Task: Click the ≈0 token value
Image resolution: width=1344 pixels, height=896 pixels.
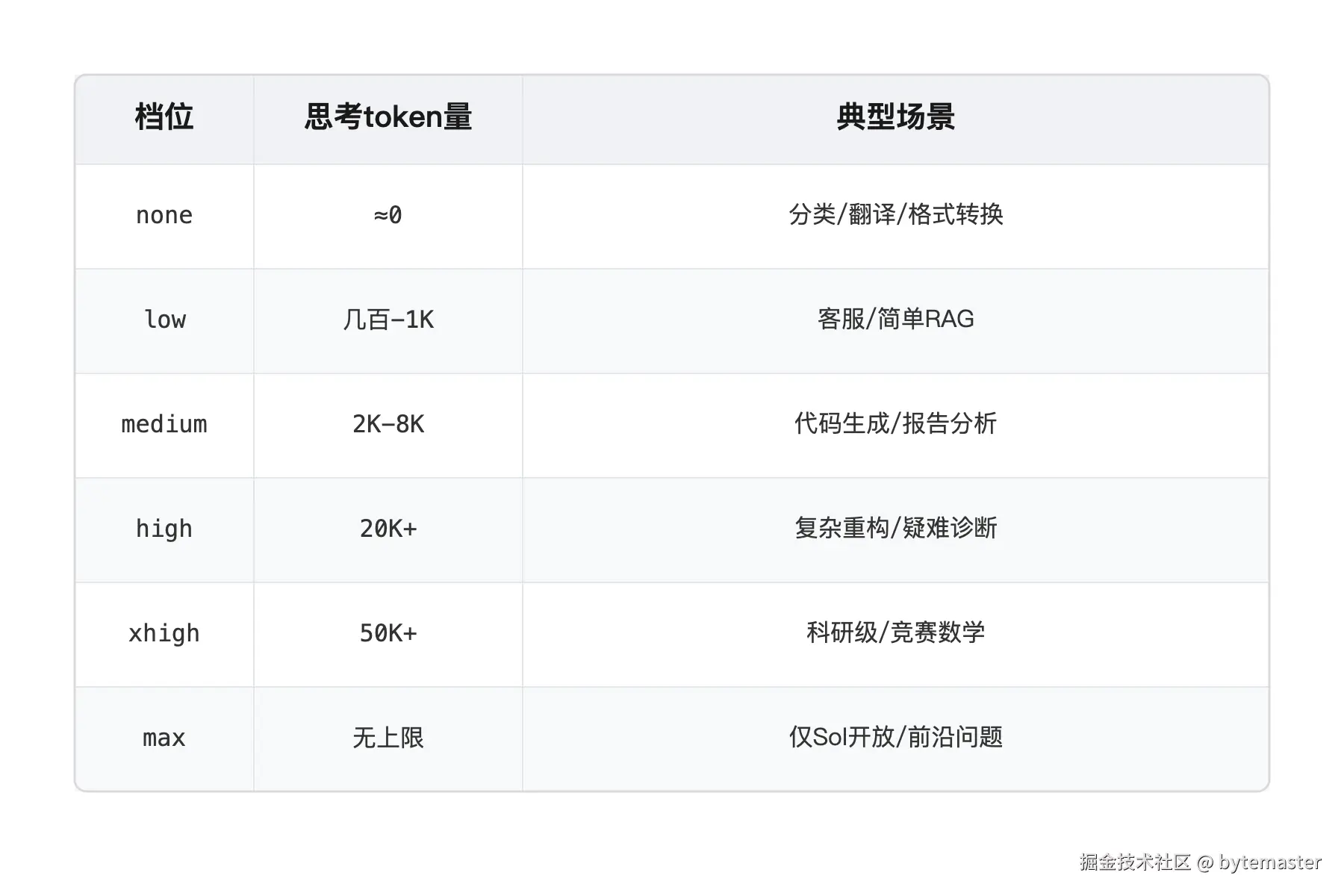Action: (388, 216)
